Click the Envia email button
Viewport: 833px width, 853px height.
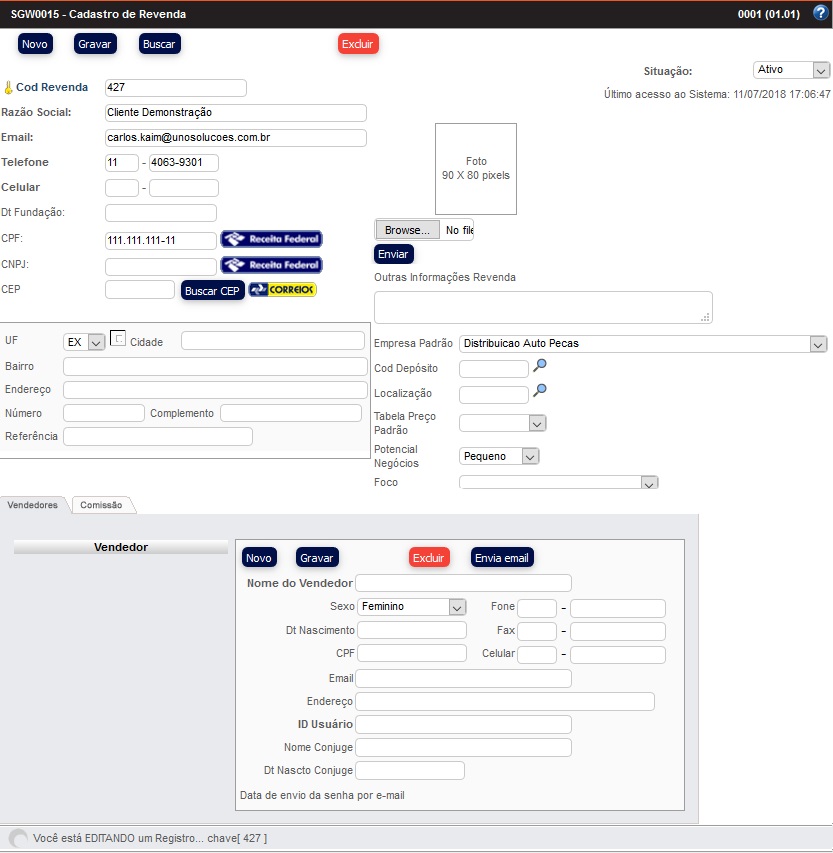(502, 558)
